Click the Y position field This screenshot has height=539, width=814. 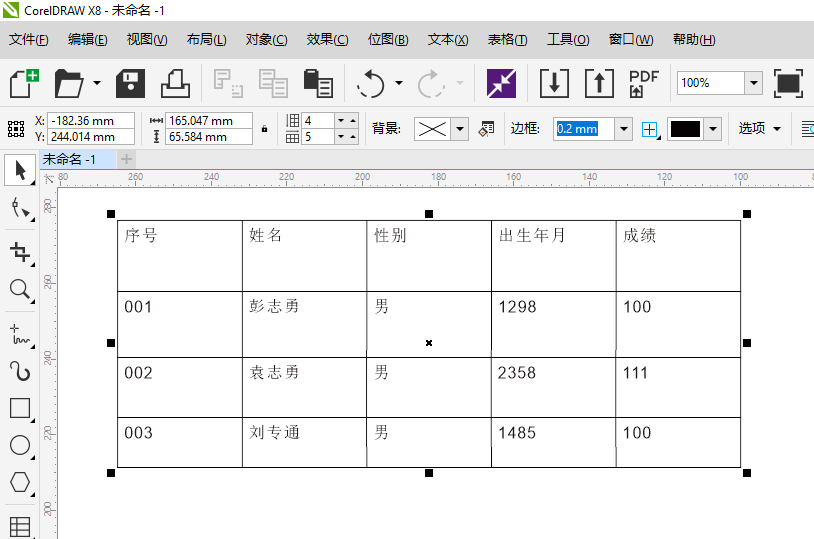[91, 137]
